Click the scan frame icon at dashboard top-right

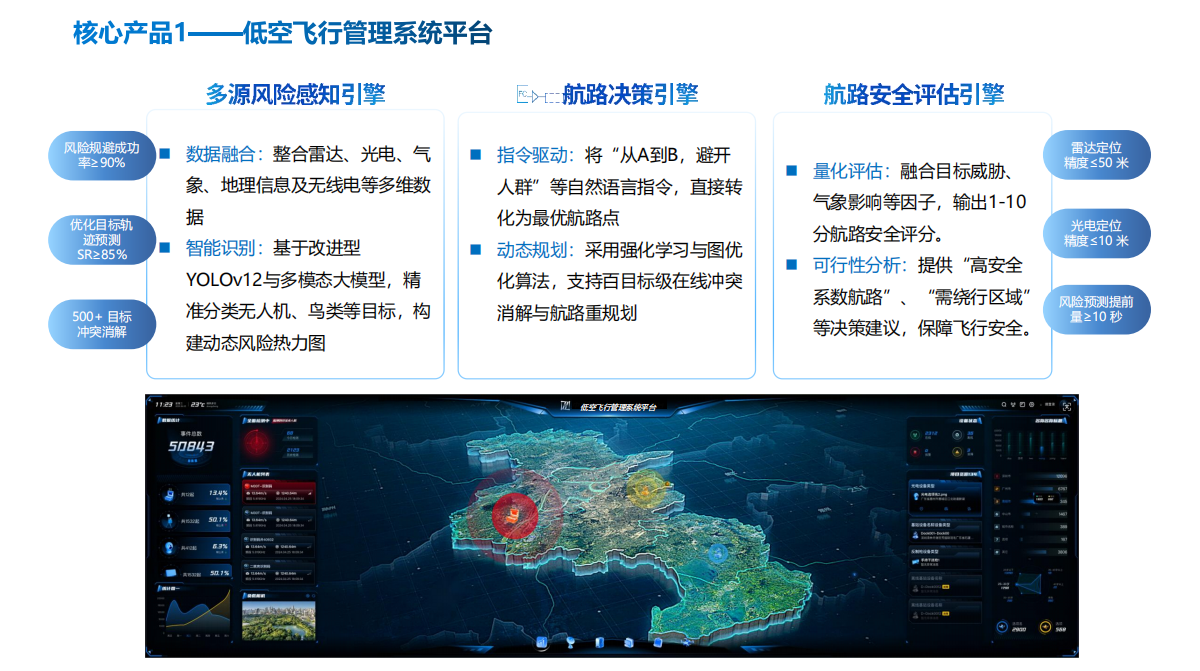(x=1067, y=406)
